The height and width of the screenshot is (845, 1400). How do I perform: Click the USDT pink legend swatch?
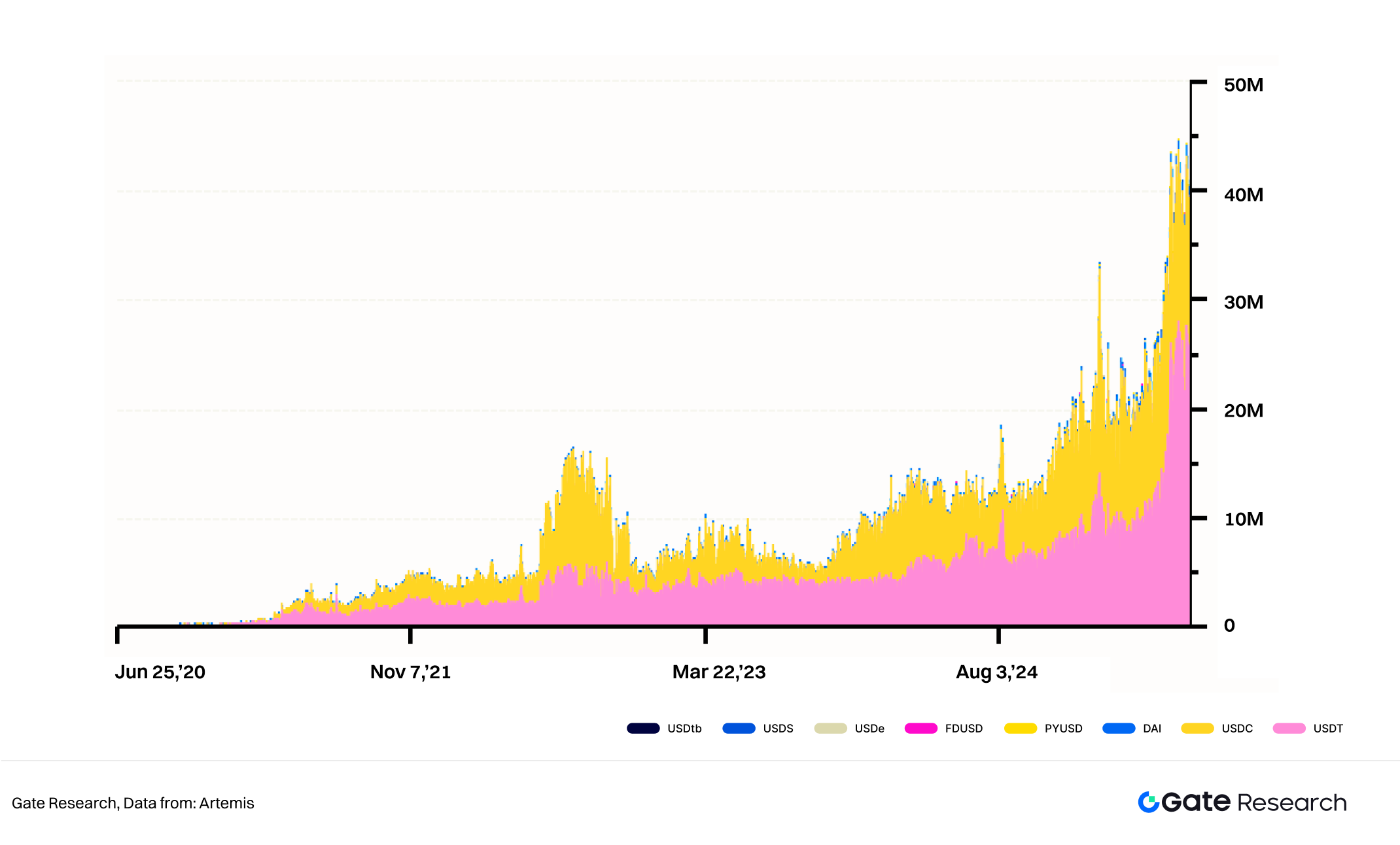(1289, 729)
